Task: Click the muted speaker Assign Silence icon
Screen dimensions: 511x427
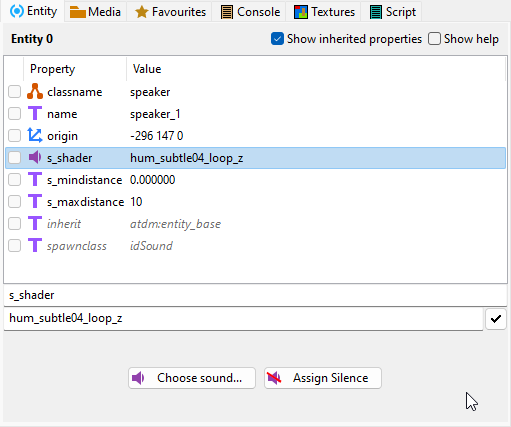Action: (x=274, y=378)
